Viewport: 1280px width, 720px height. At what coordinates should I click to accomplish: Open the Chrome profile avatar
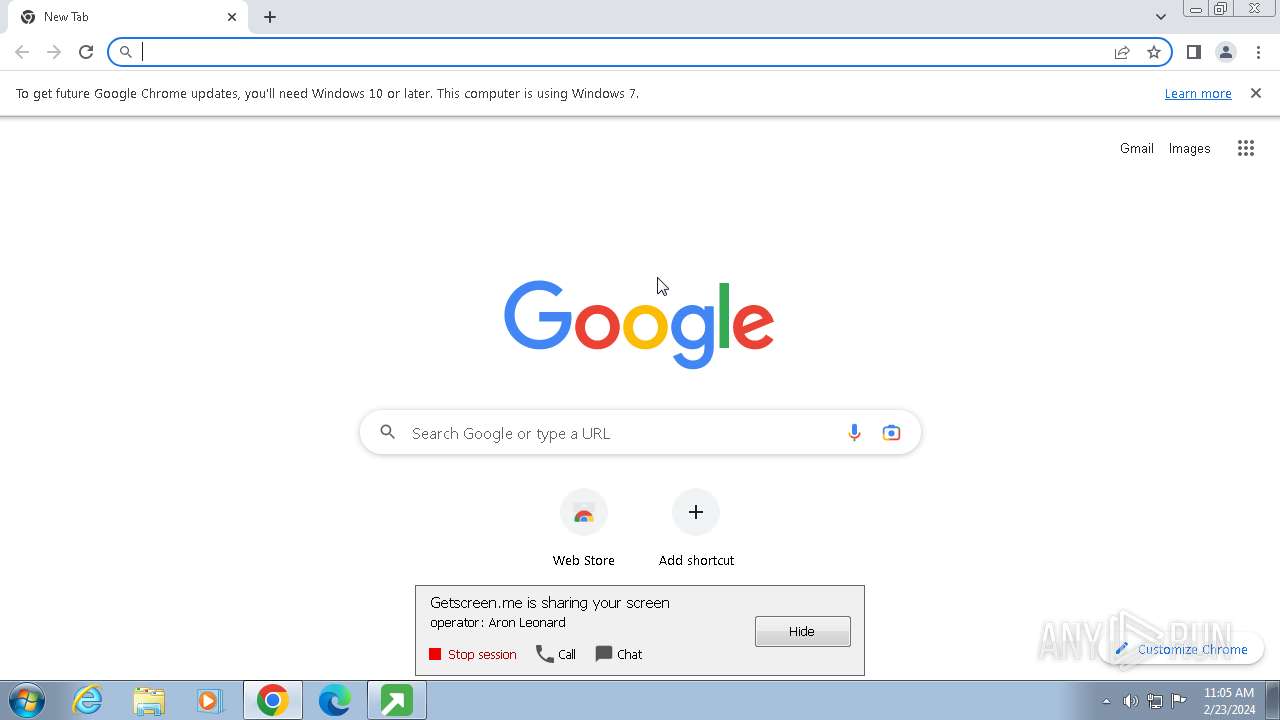coord(1226,52)
